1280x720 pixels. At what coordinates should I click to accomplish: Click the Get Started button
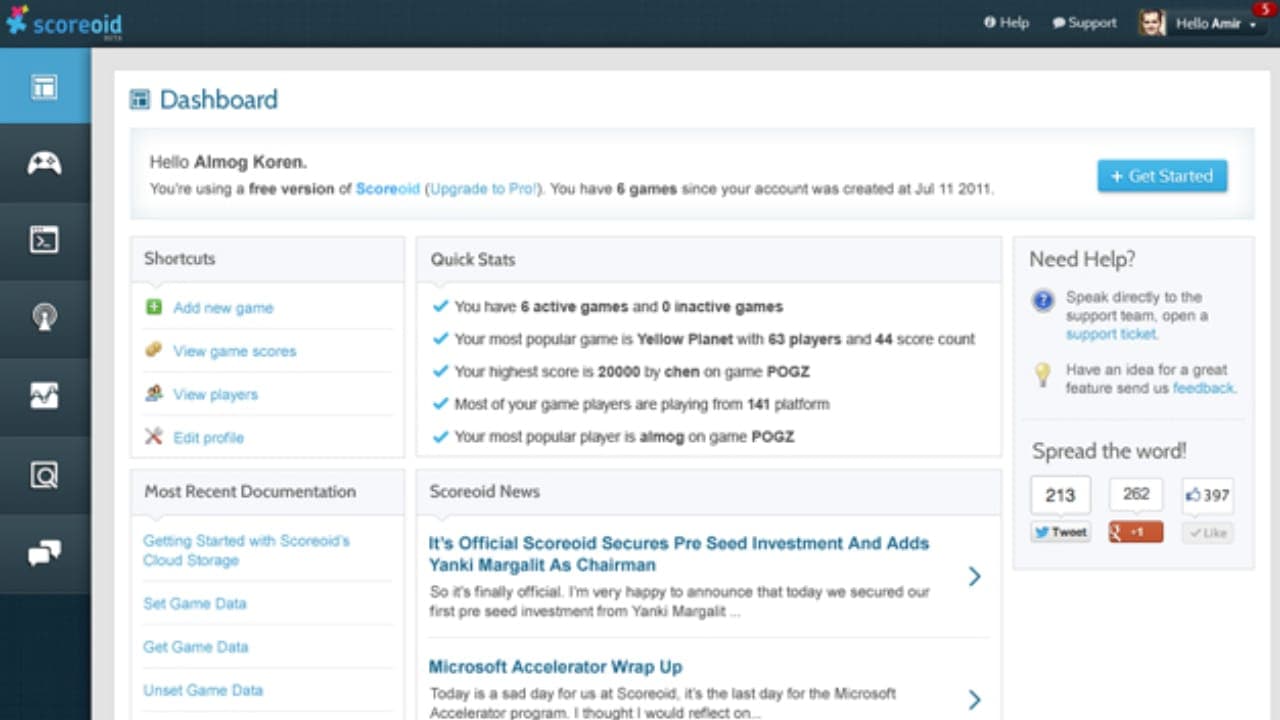click(x=1162, y=176)
